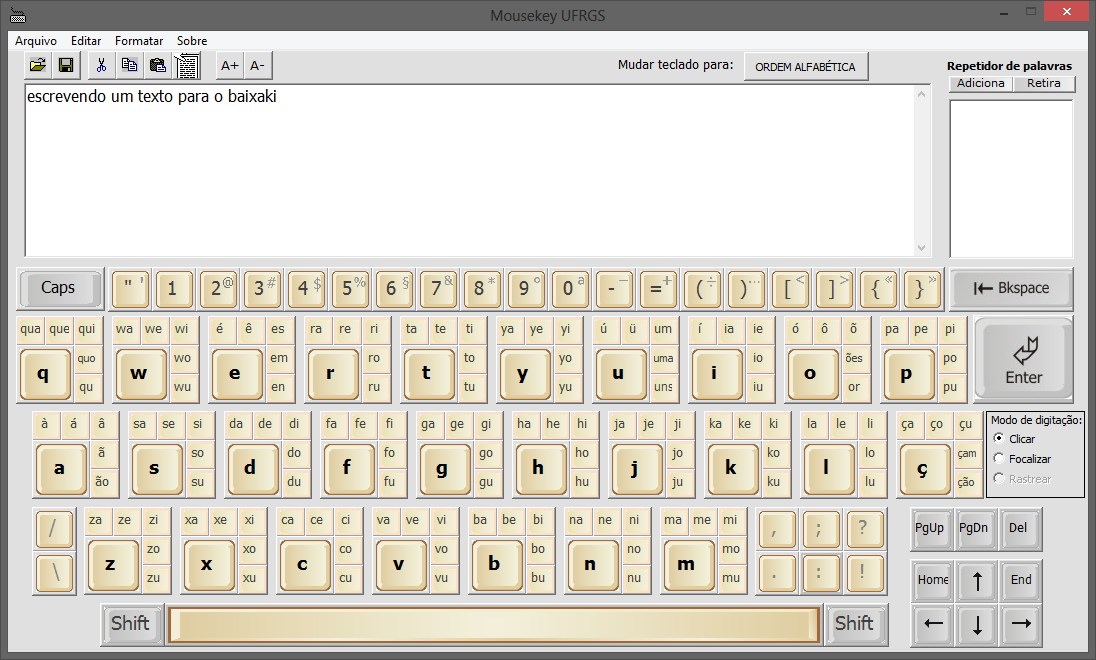This screenshot has height=660, width=1096.
Task: Switch keyboard to ORDEM ALFABÉTICA
Action: [x=806, y=65]
